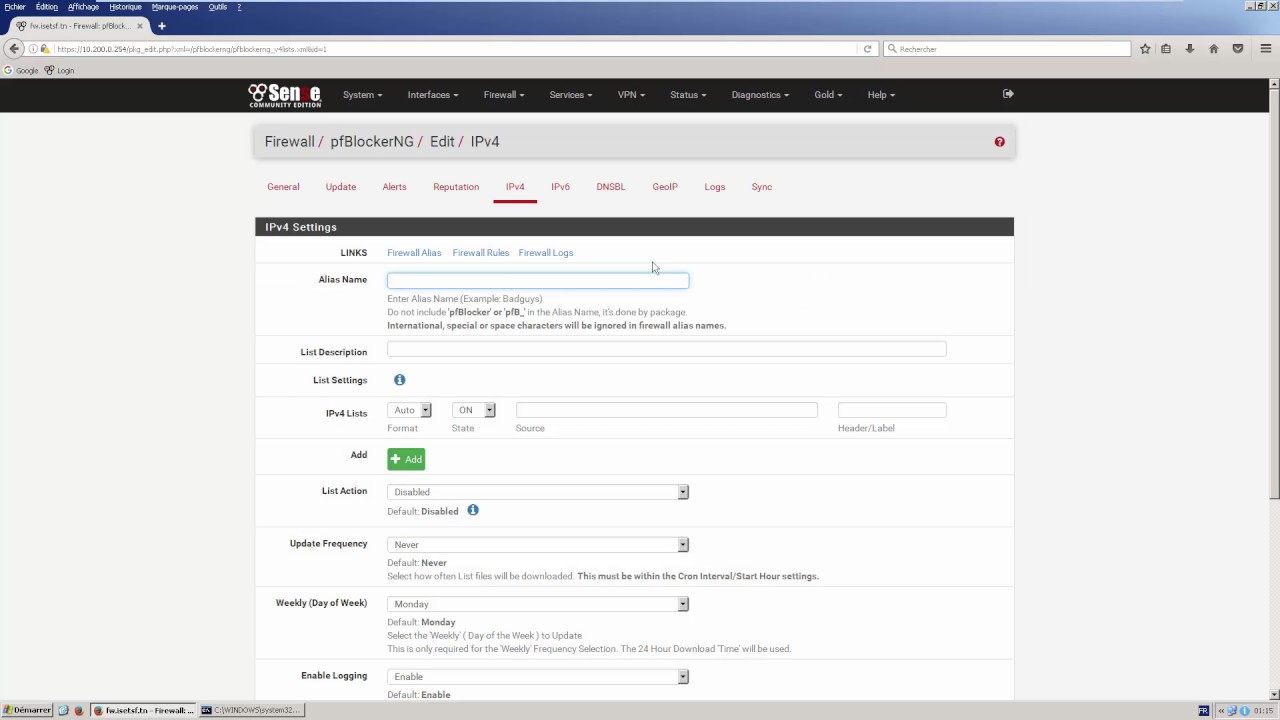This screenshot has width=1280, height=720.
Task: Open the Google bookmark
Action: pyautogui.click(x=21, y=70)
